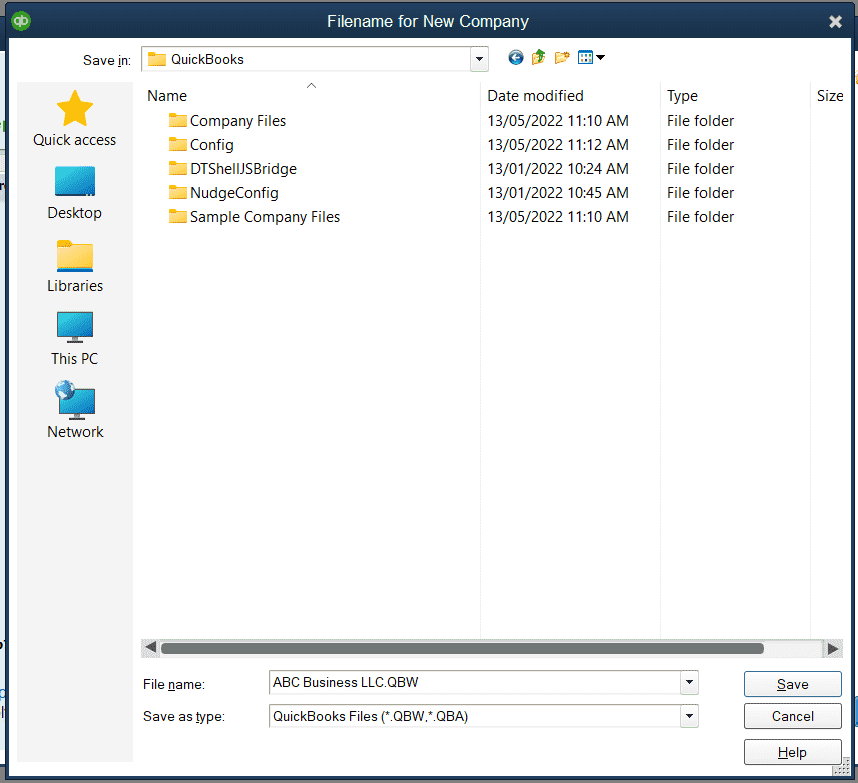Click 'File folder' type in Sample Company Files row
858x783 pixels.
[x=700, y=217]
